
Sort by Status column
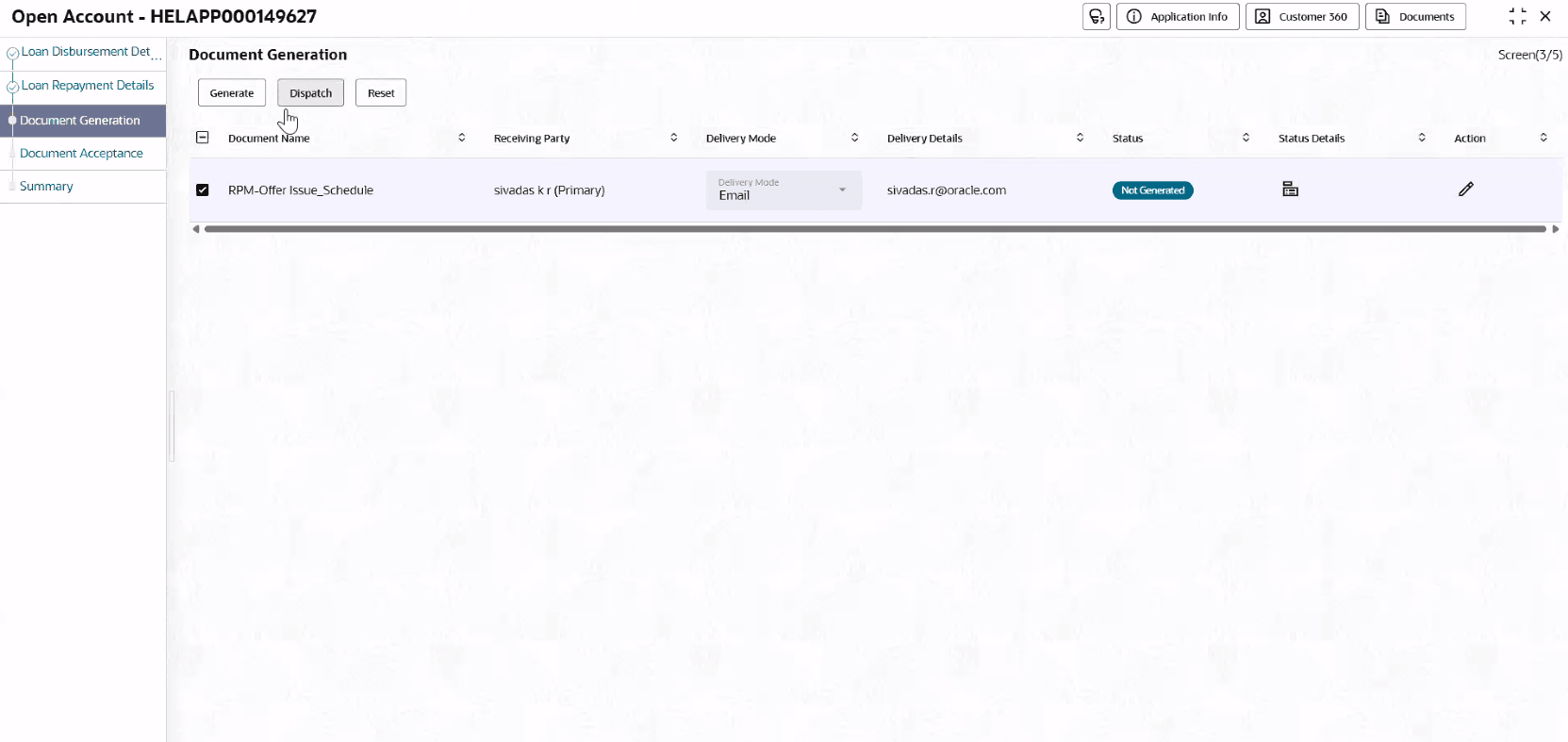(x=1246, y=138)
